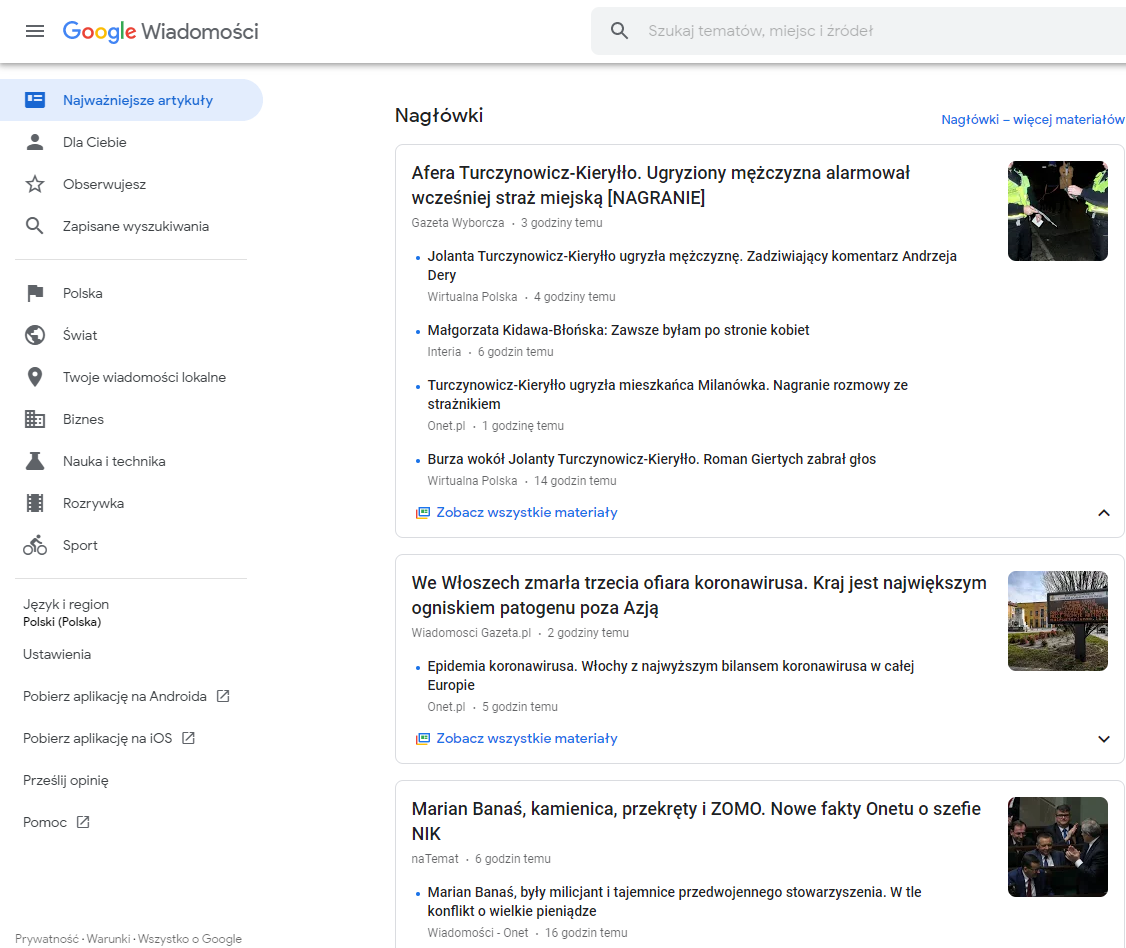The height and width of the screenshot is (948, 1126).
Task: Click the Najważniejsze artykuły newspaper icon
Action: click(x=34, y=100)
